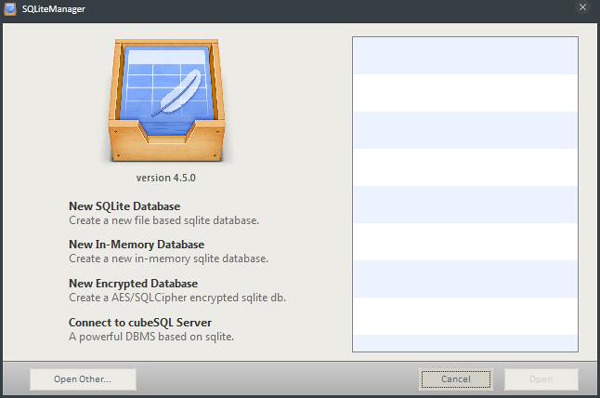Click 'Create a new file based sqlite database.' text
The image size is (600, 398).
tap(164, 221)
